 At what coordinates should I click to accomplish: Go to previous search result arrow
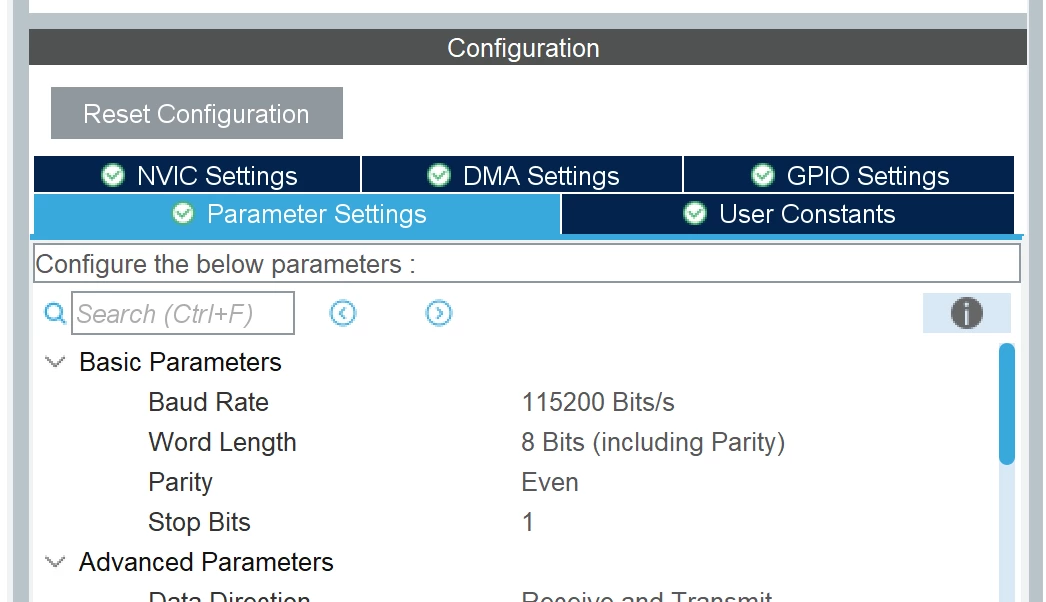click(x=343, y=313)
